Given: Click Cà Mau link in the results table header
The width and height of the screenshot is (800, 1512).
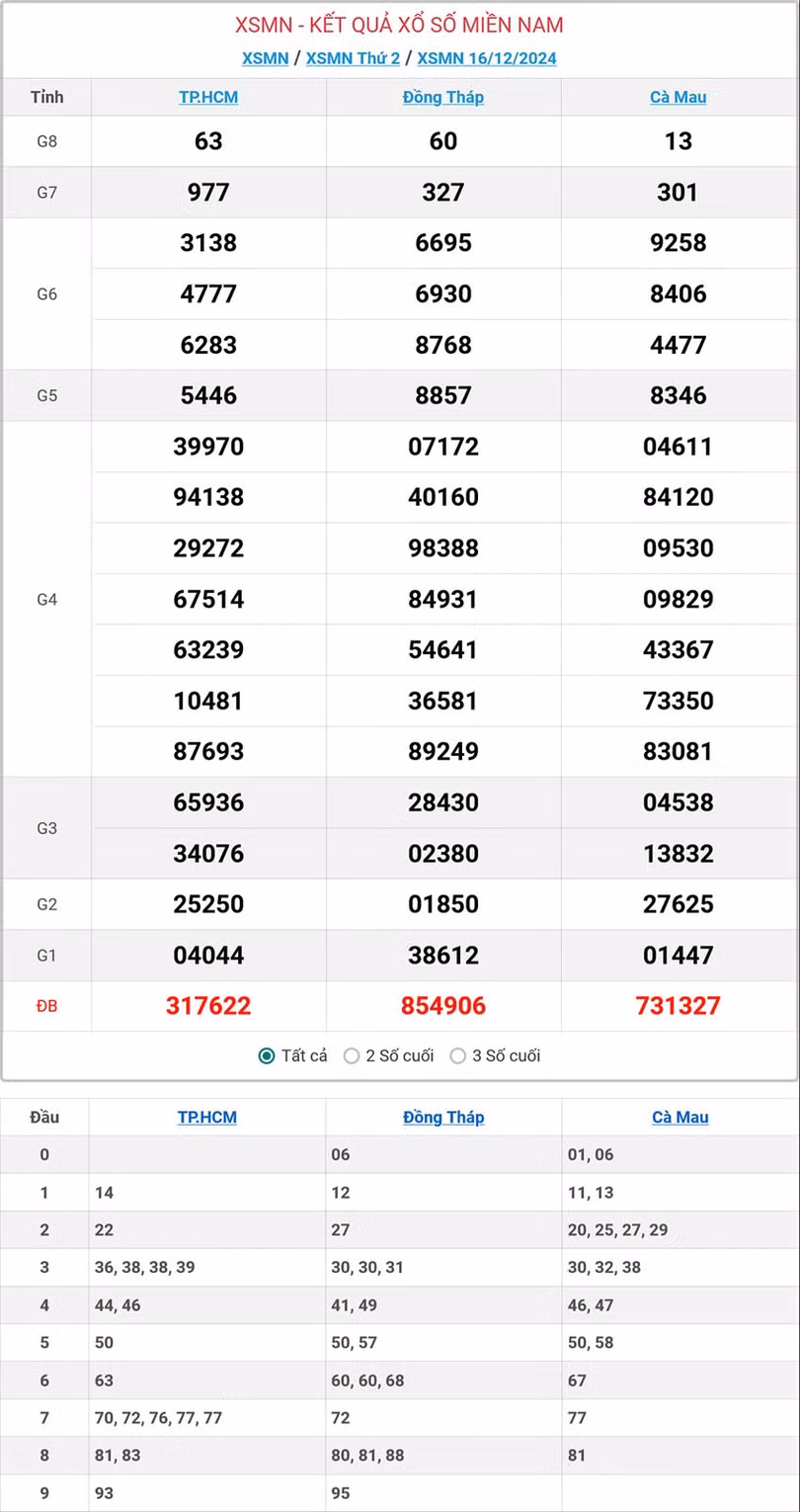Looking at the screenshot, I should pyautogui.click(x=679, y=97).
